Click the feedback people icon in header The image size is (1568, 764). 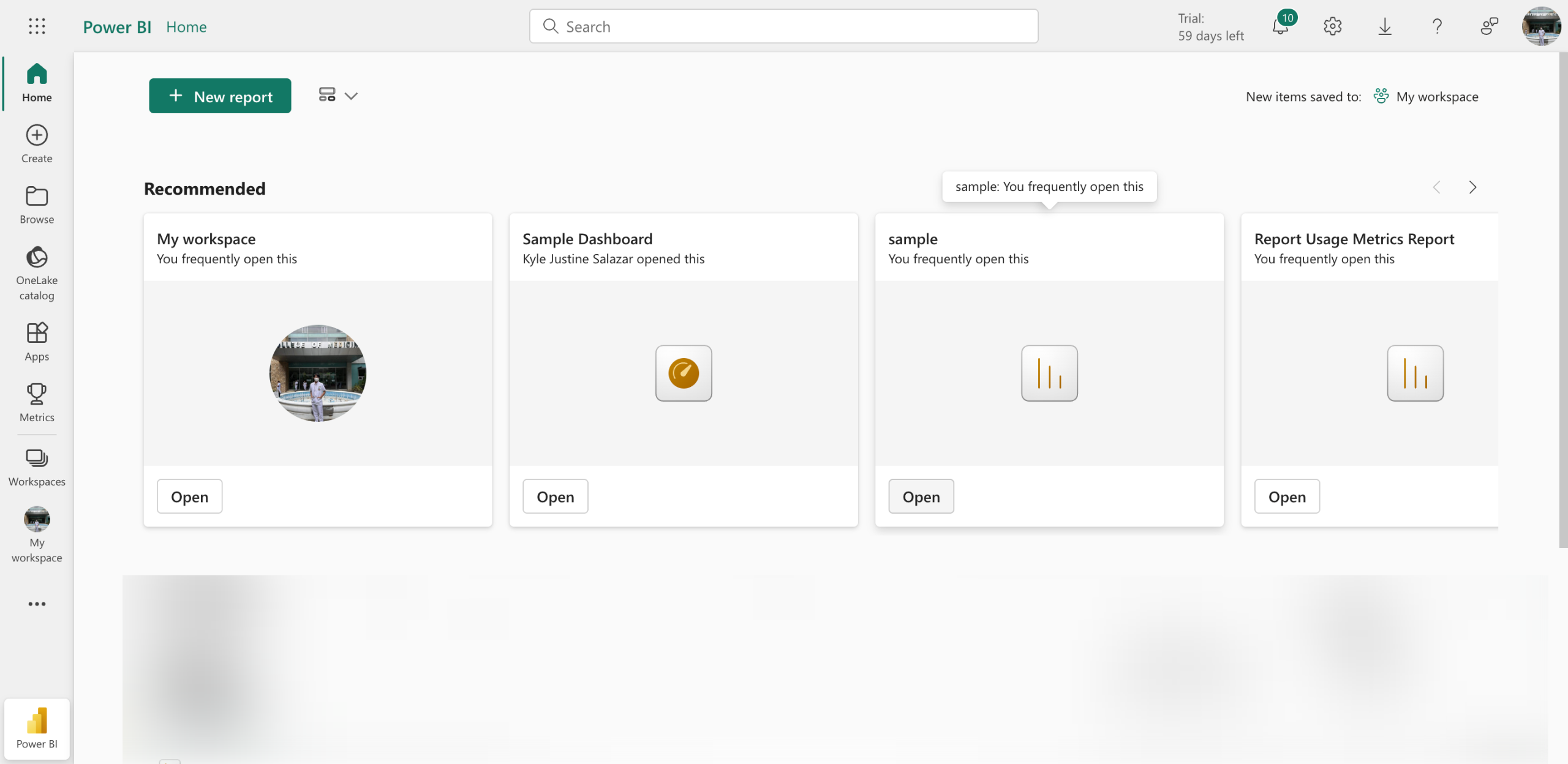tap(1489, 26)
